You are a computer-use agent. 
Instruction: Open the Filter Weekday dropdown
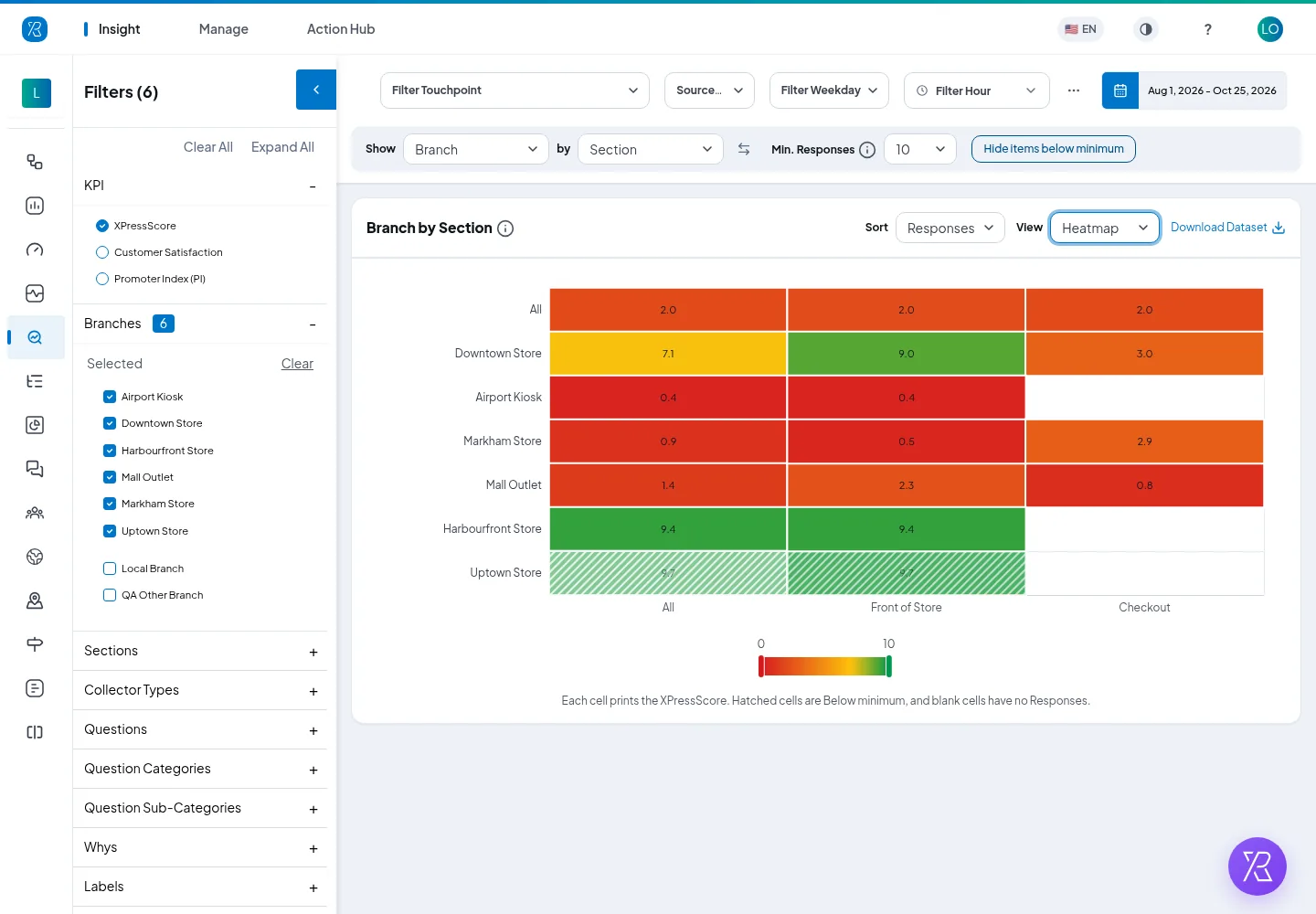click(x=829, y=90)
